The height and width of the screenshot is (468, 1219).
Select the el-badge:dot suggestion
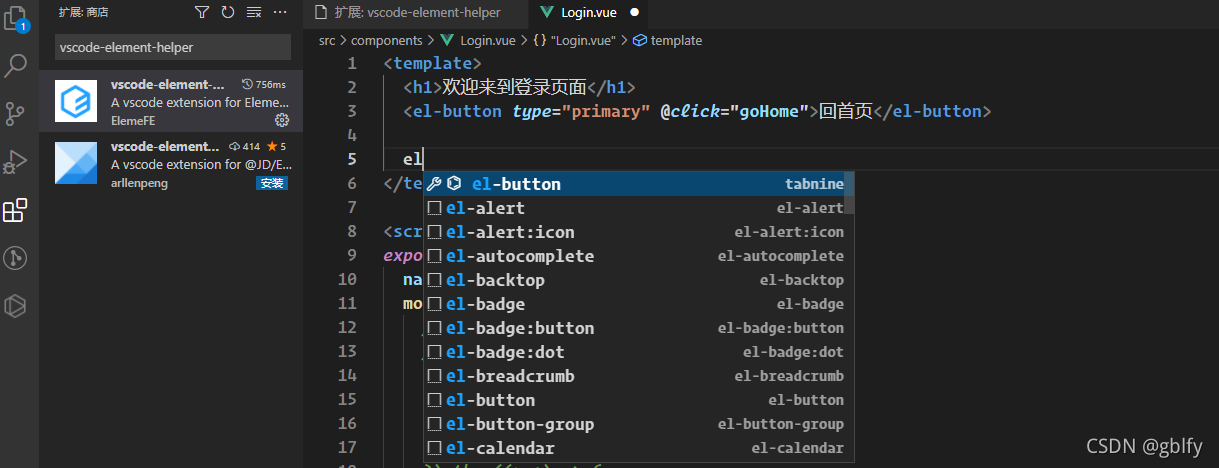coord(639,352)
